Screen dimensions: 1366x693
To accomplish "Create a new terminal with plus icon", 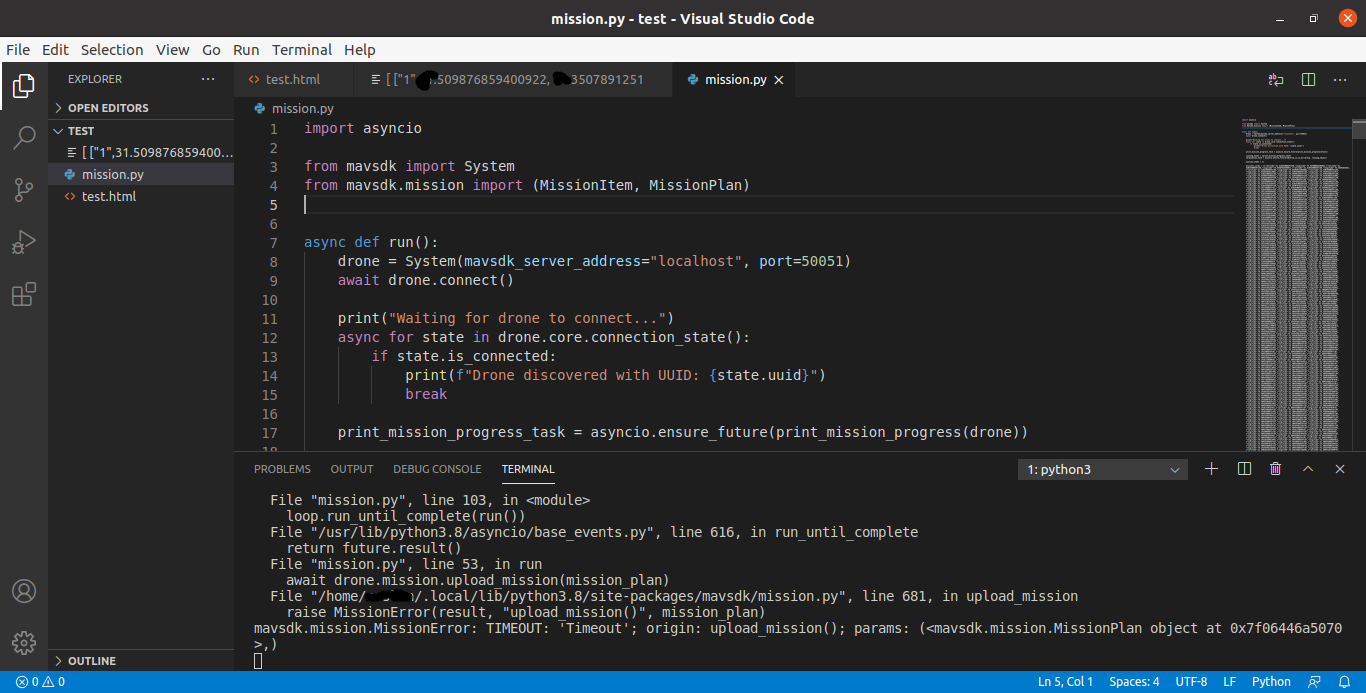I will point(1211,469).
